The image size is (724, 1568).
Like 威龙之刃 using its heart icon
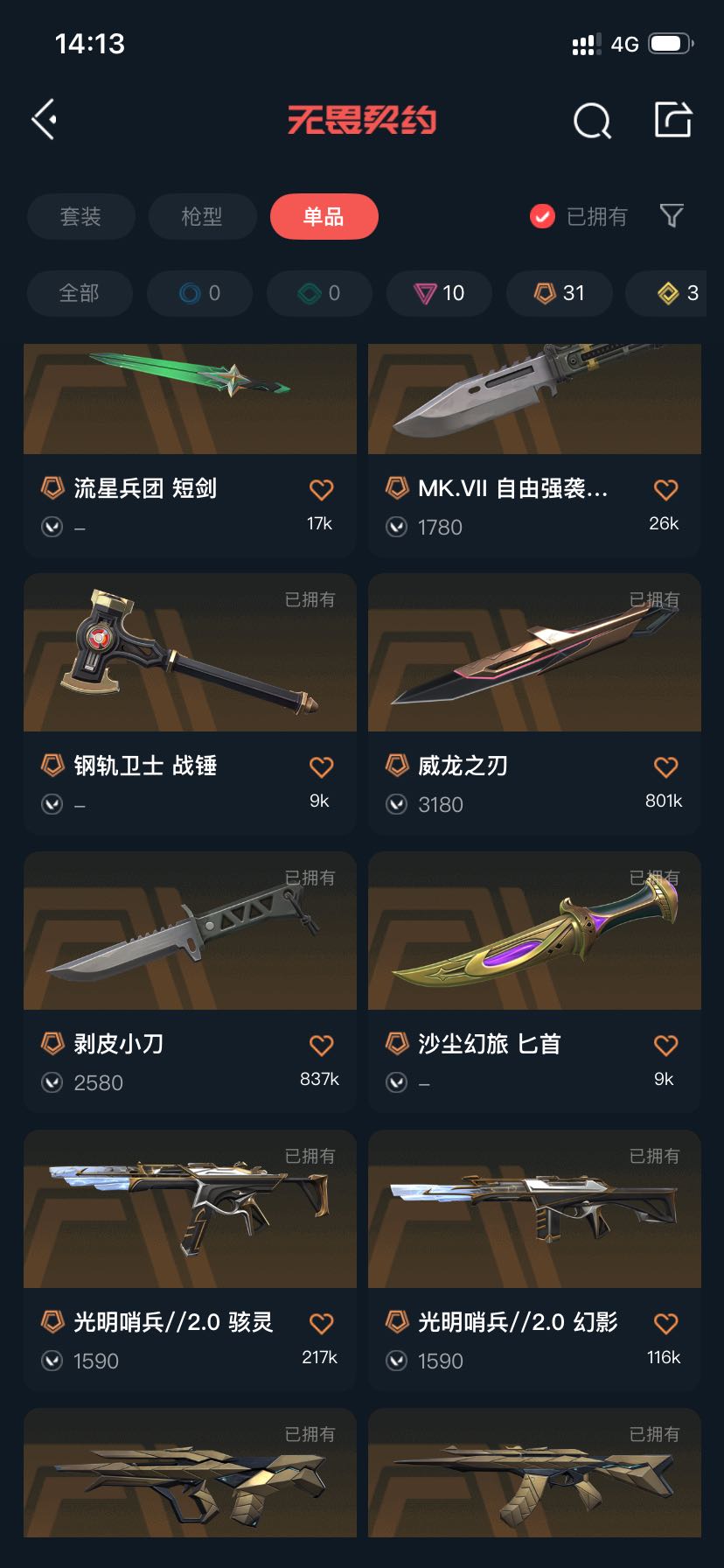click(666, 767)
